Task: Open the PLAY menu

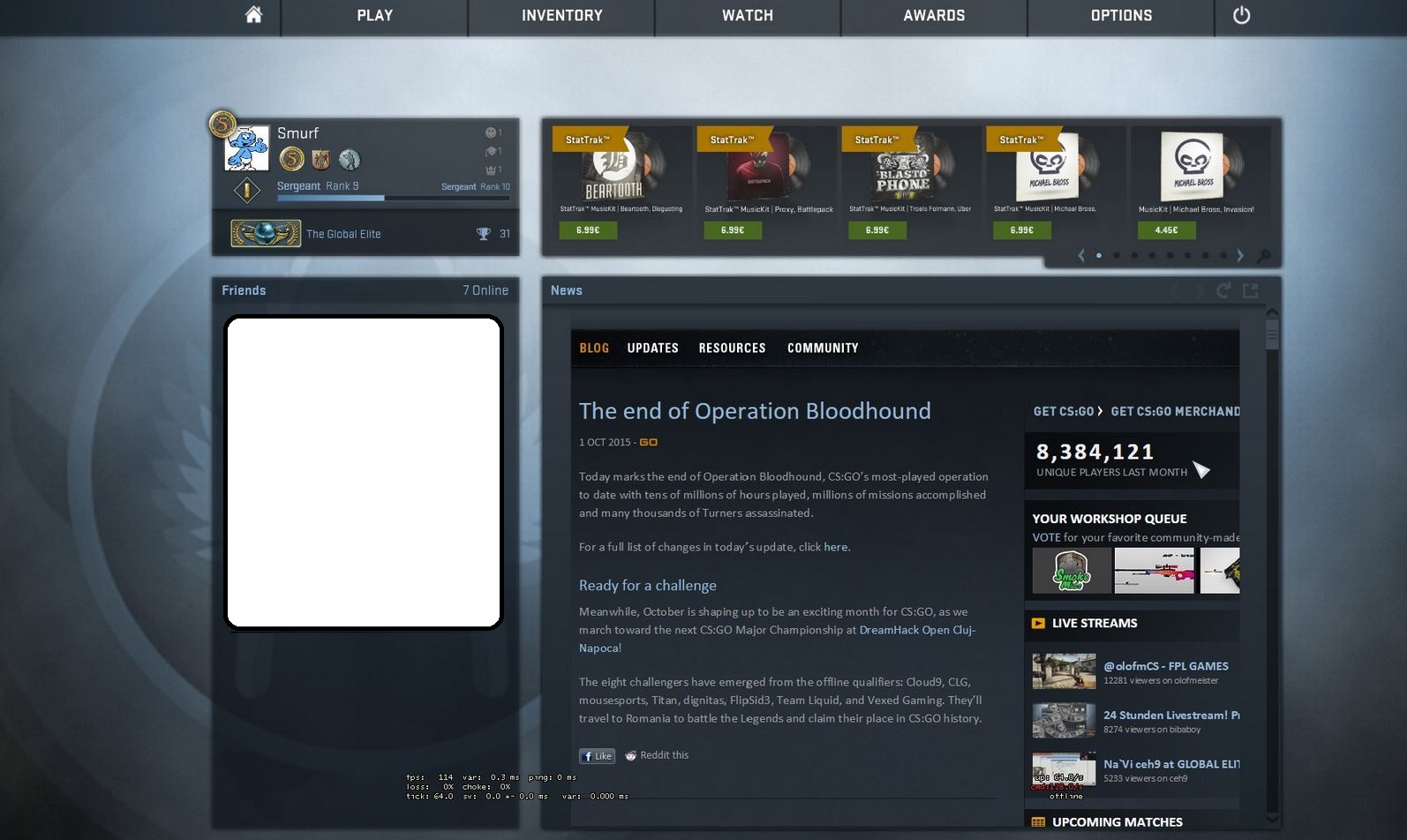Action: point(375,16)
